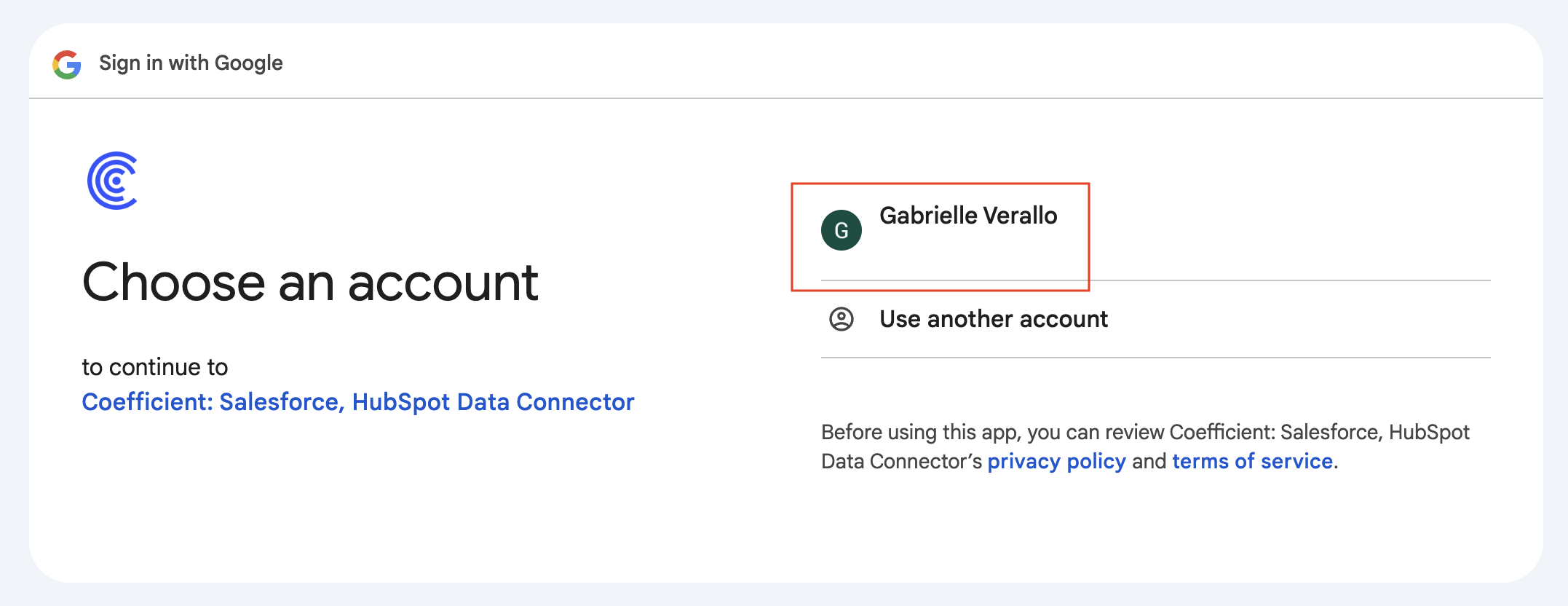Click the blue Coefficient app logo

(x=113, y=181)
